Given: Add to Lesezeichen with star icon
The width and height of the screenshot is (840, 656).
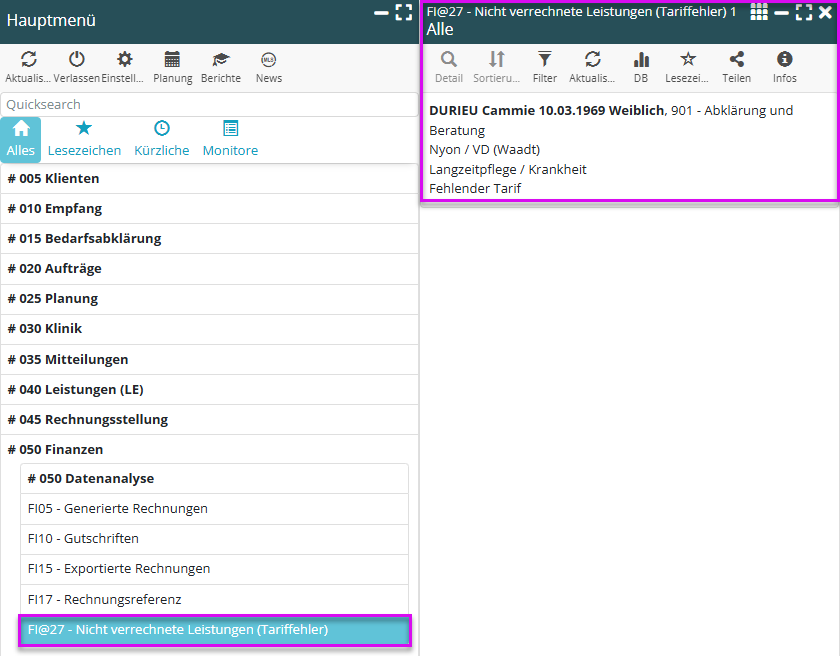Looking at the screenshot, I should point(688,60).
